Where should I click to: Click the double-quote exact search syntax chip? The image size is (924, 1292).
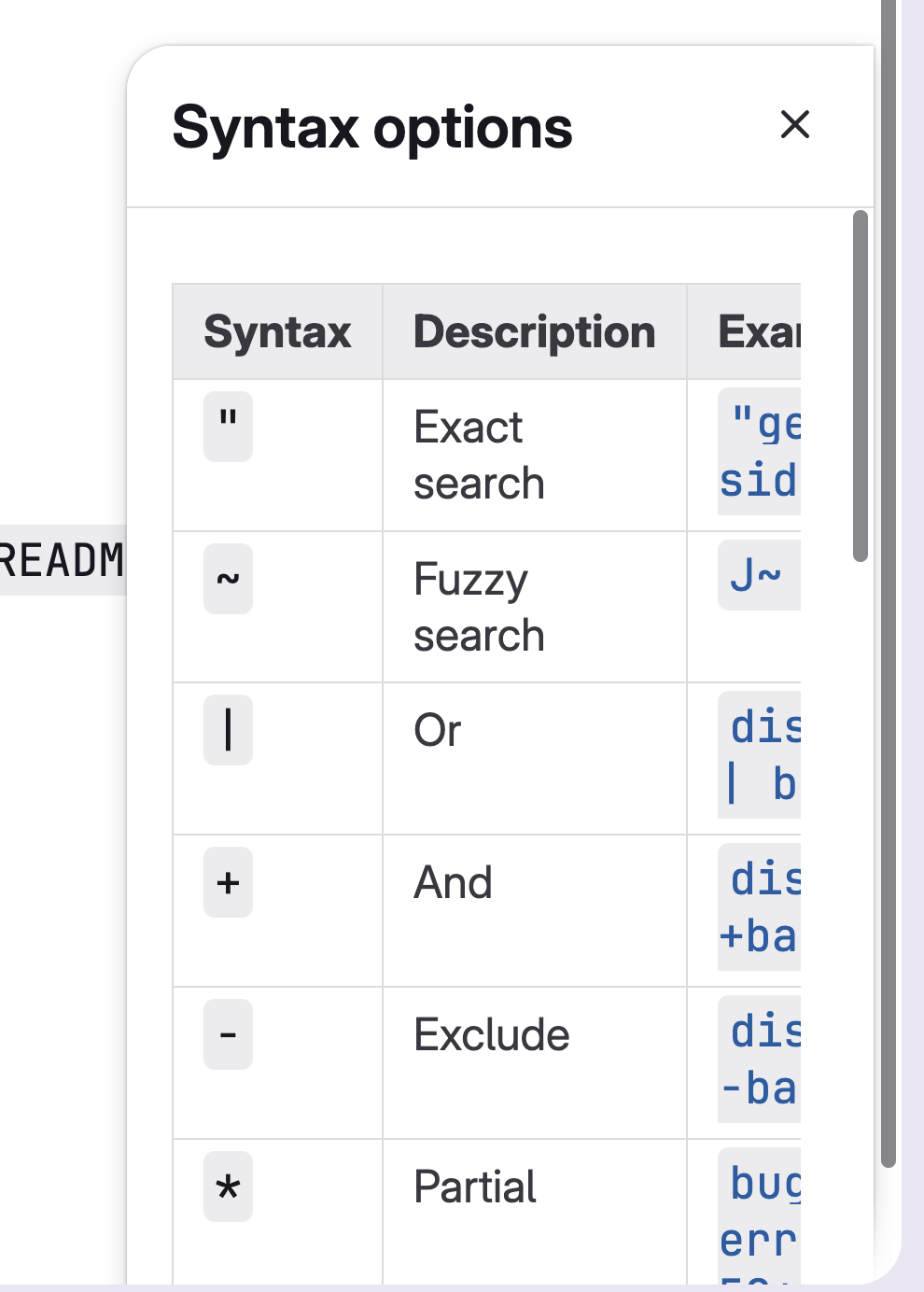[x=228, y=426]
